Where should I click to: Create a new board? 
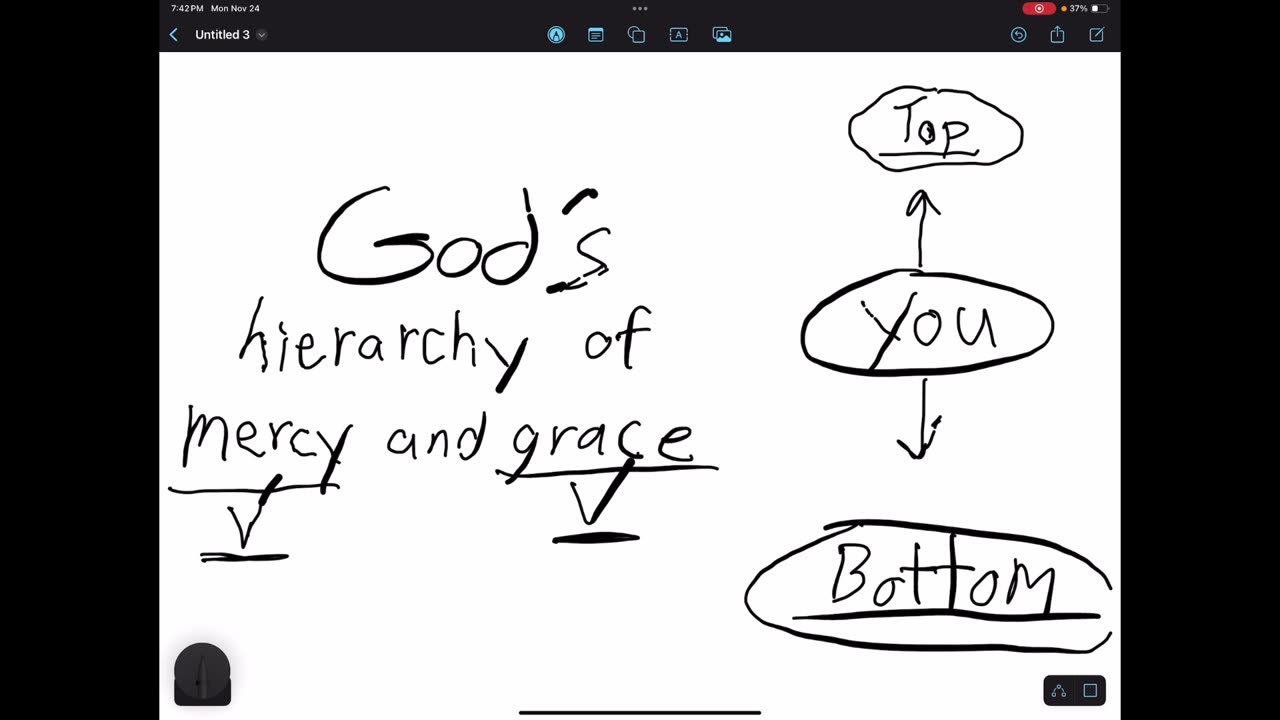click(x=1096, y=35)
